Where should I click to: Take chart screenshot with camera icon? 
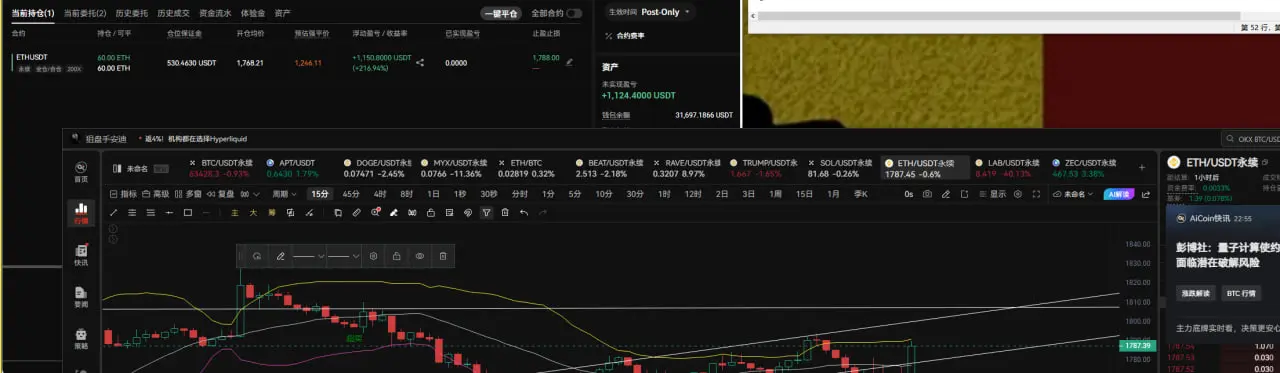(x=927, y=194)
